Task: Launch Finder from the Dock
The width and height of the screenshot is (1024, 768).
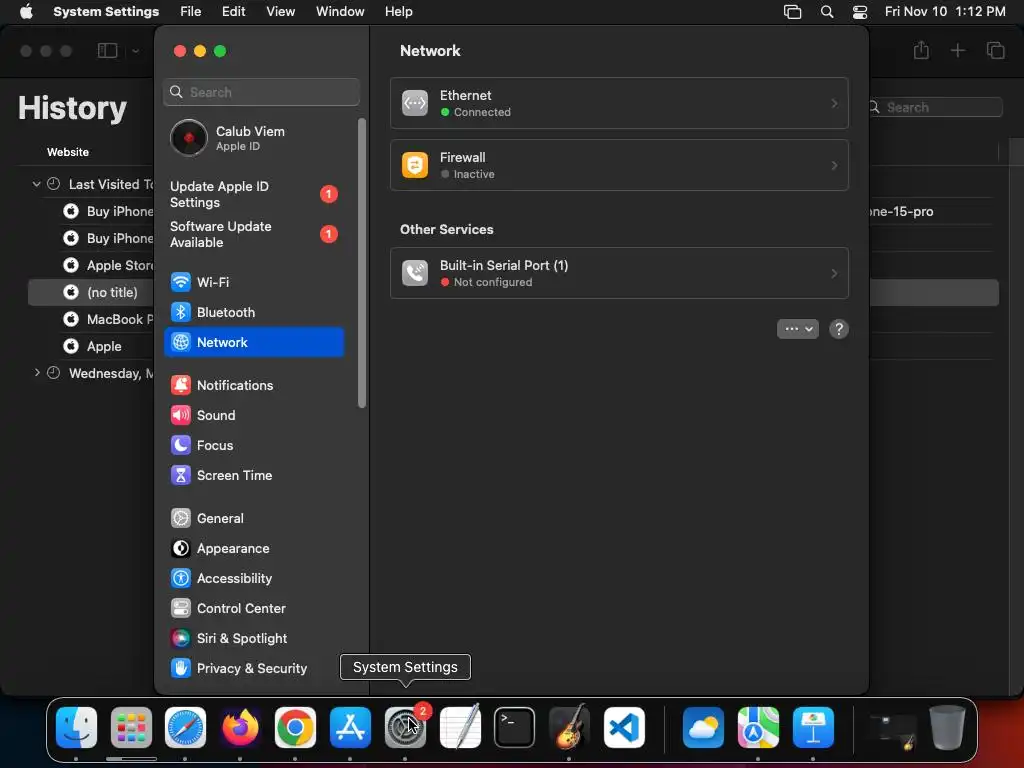Action: (x=76, y=728)
